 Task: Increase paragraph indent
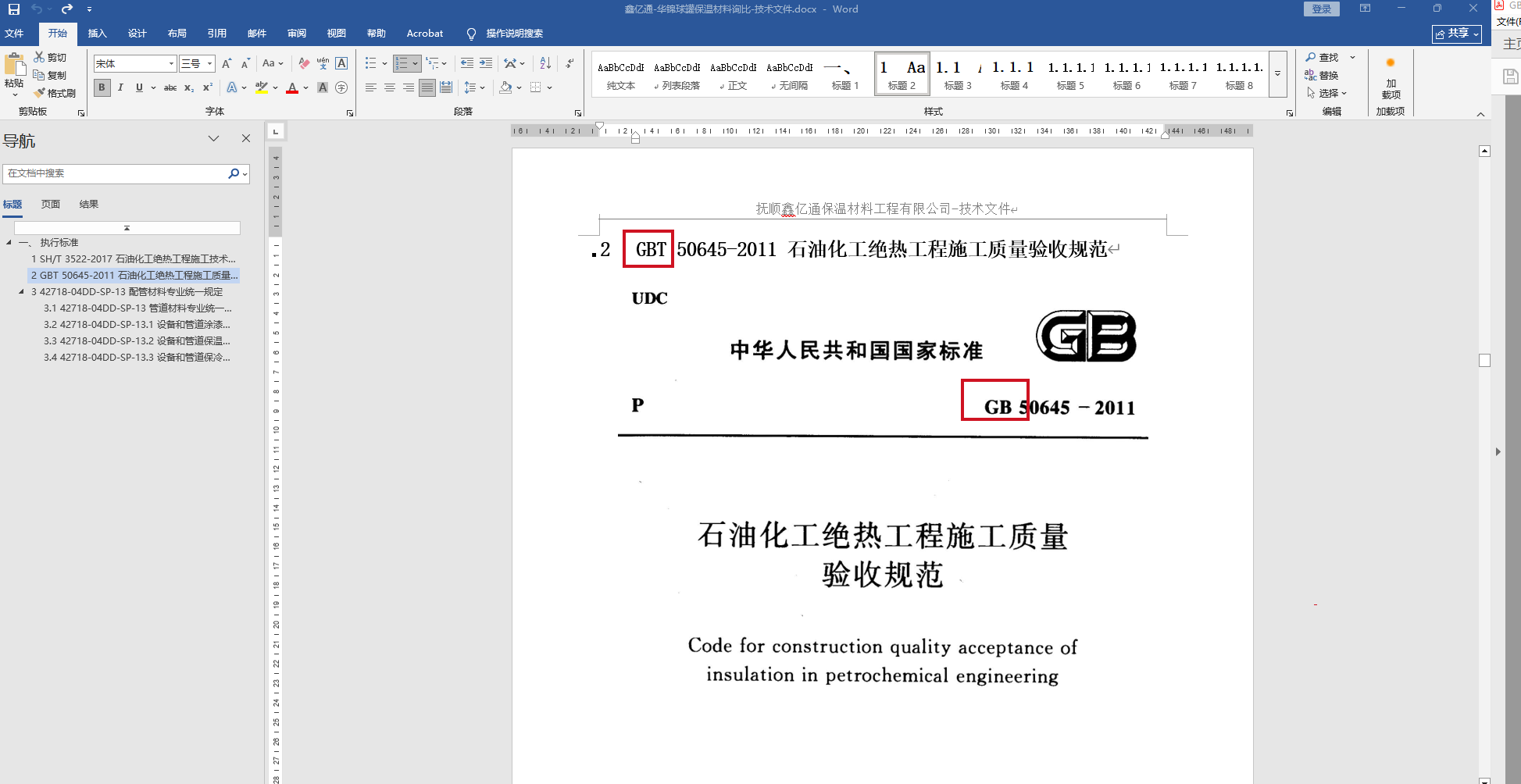(x=486, y=63)
